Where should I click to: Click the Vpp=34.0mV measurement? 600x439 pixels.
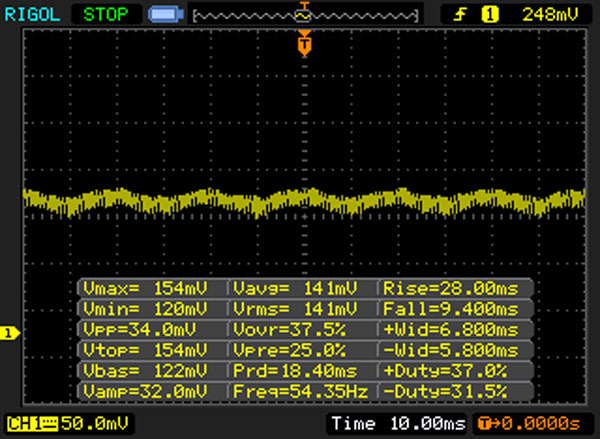(x=140, y=330)
